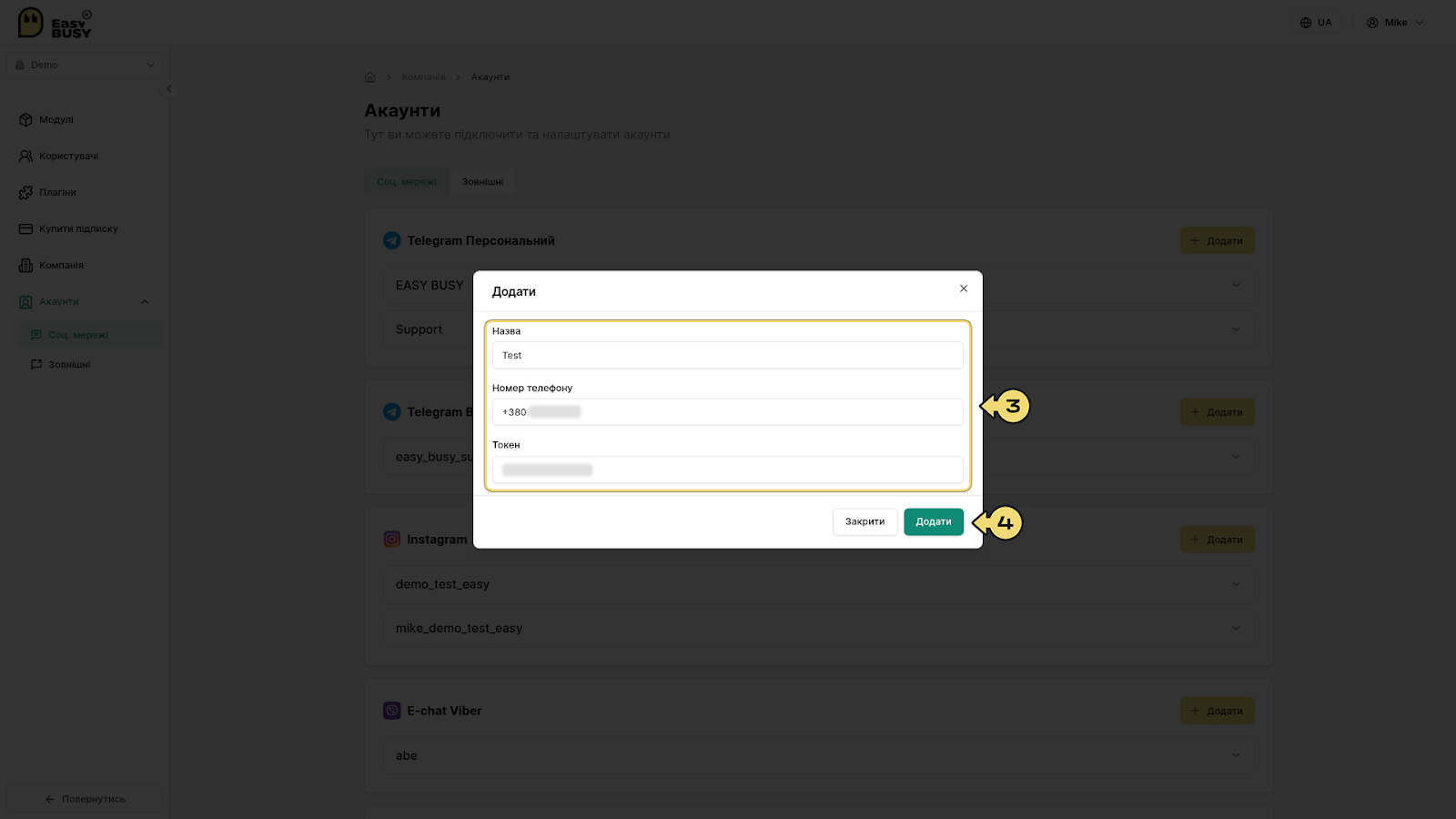The height and width of the screenshot is (819, 1456).
Task: Click the globe icon beside UA
Action: [x=1306, y=23]
